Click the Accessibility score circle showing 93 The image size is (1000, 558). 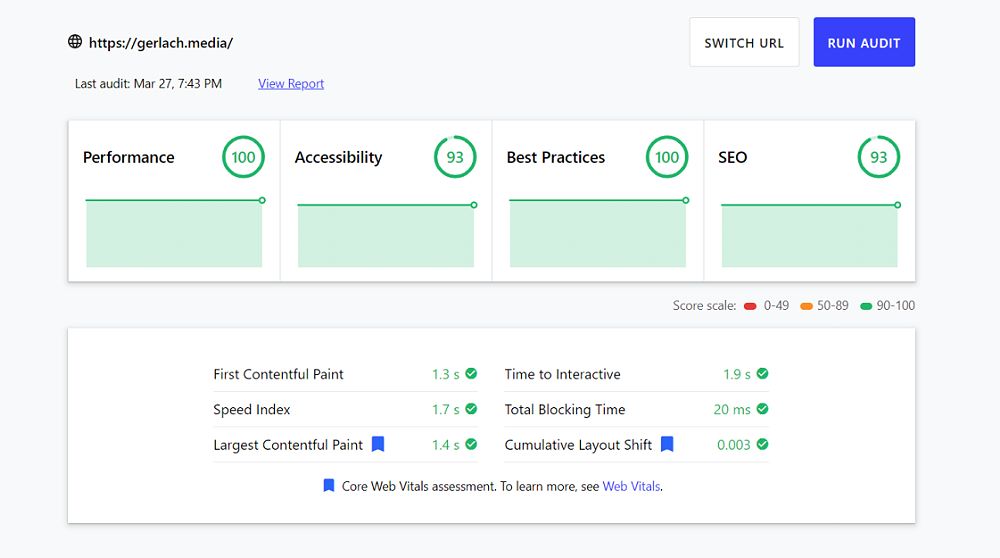(x=455, y=157)
